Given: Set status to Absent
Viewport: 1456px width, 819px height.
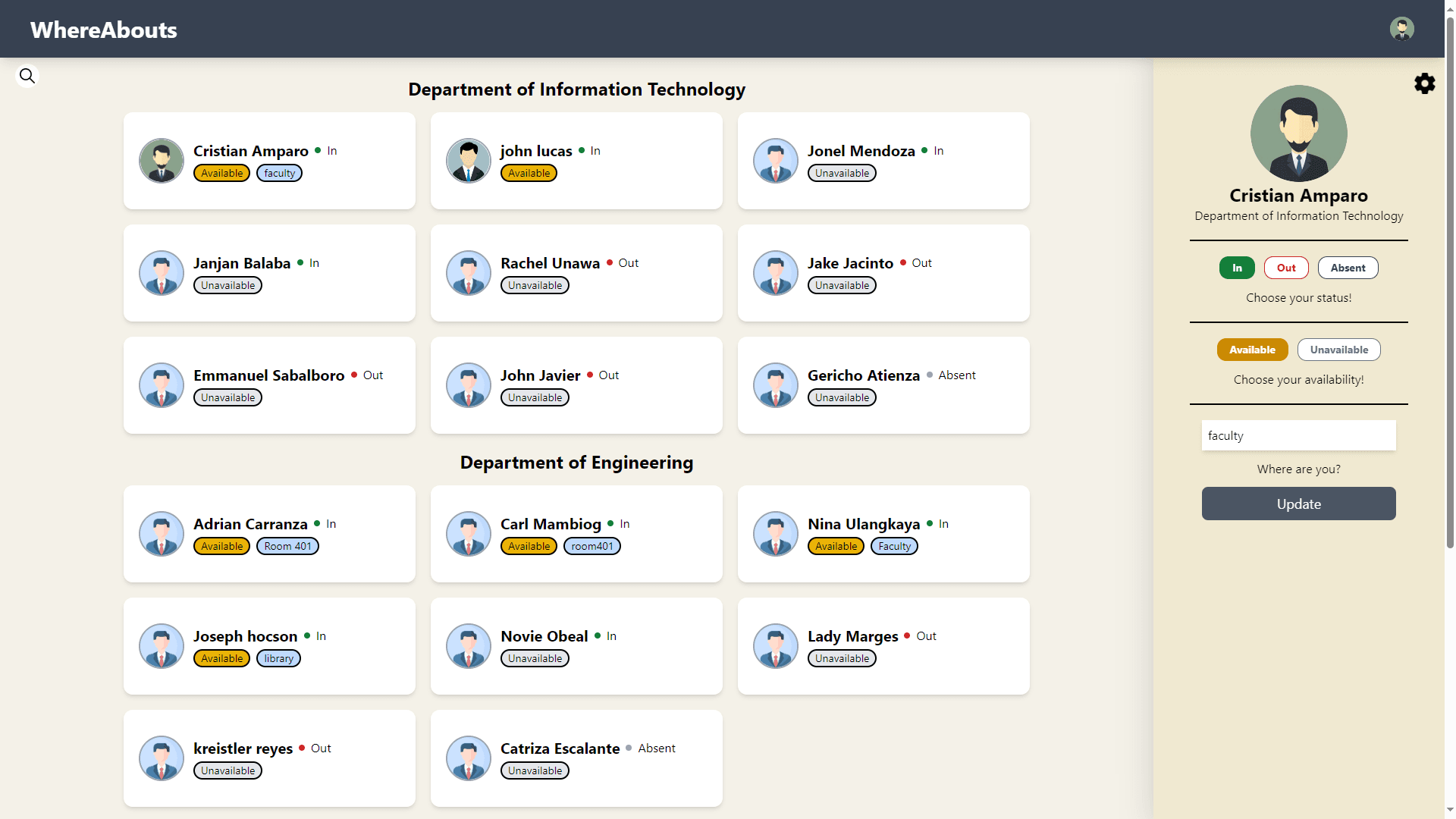Looking at the screenshot, I should click(x=1348, y=268).
